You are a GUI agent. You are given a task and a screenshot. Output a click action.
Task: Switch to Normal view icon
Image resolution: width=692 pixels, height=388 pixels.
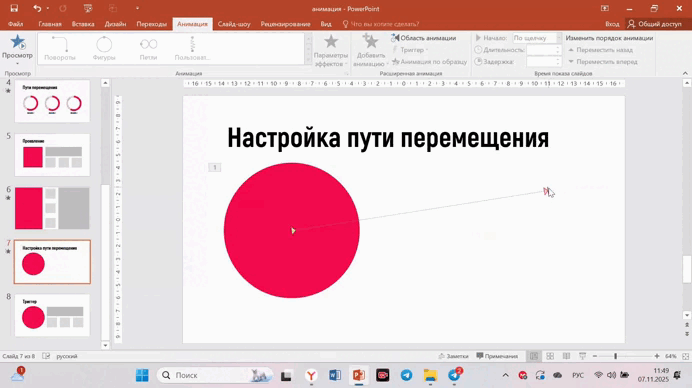(534, 356)
